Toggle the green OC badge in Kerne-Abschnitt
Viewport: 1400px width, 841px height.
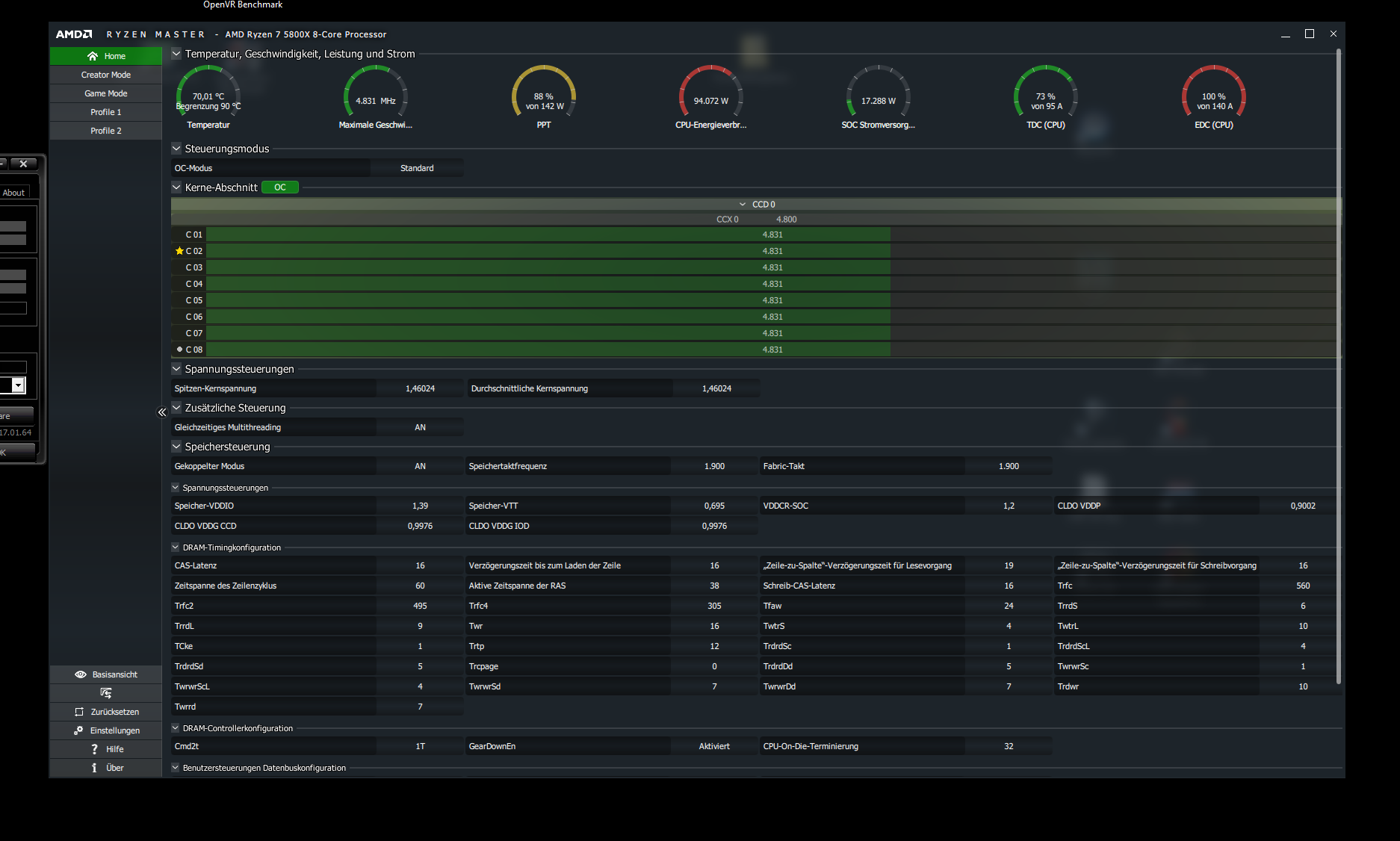point(280,187)
